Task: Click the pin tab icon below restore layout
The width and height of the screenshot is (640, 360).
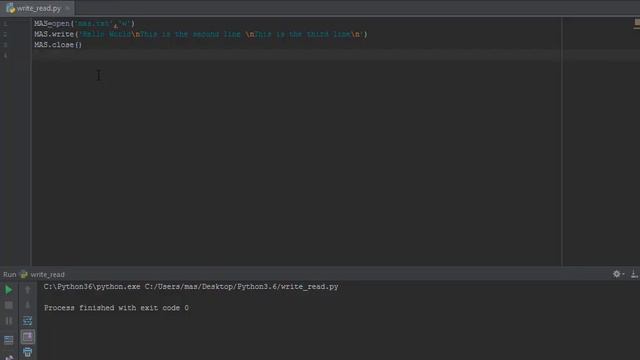Action: [9, 357]
